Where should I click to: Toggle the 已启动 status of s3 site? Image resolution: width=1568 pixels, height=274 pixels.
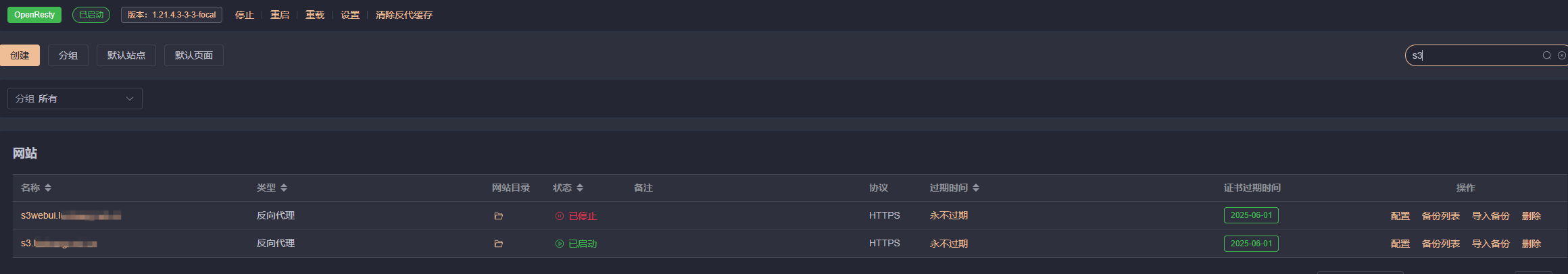[x=576, y=244]
